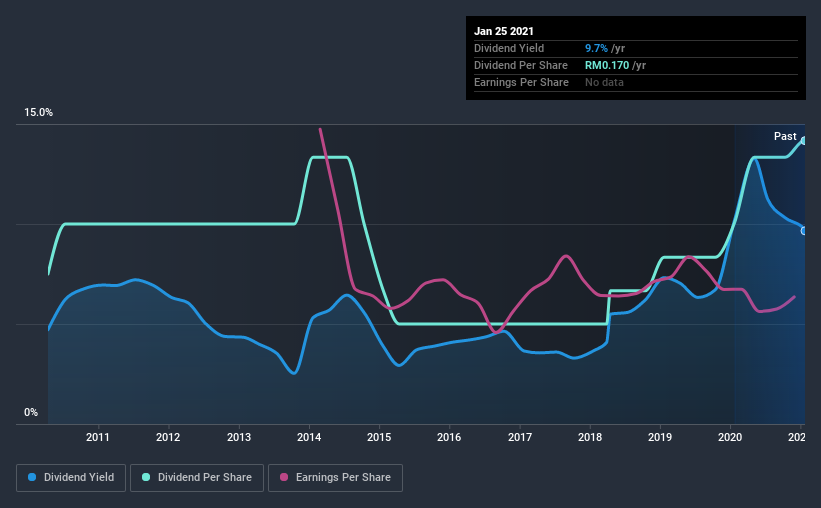Screen dimensions: 821x508
Task: Click the Past label in the chart
Action: click(785, 136)
